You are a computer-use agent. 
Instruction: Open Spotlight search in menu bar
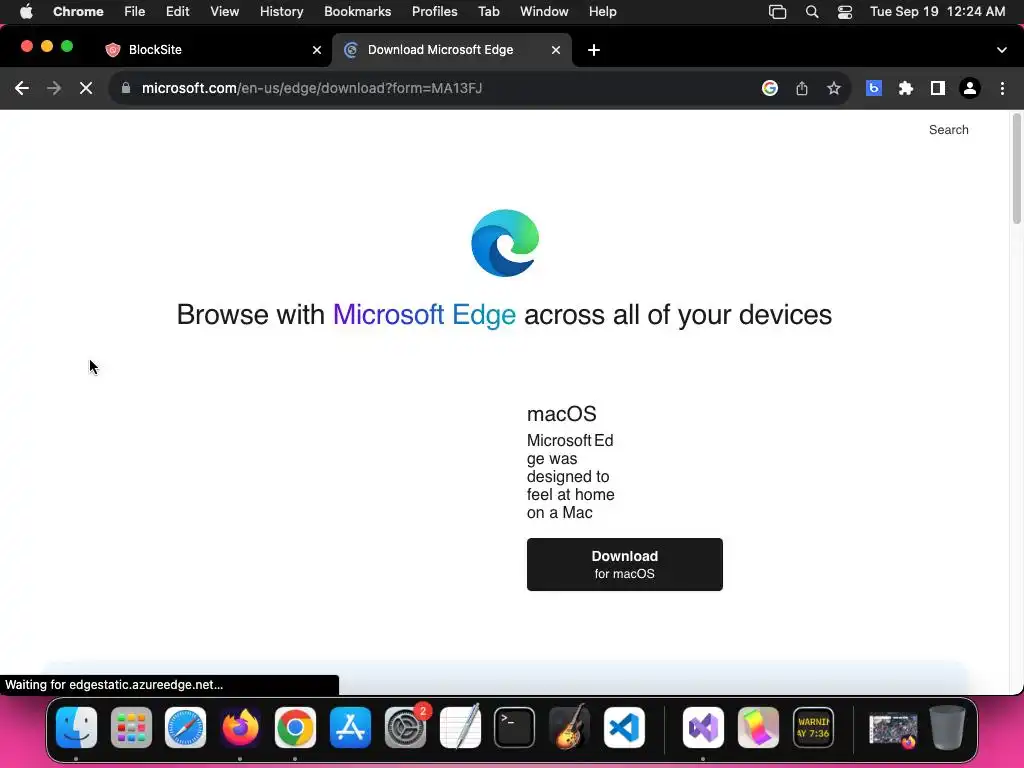point(812,12)
